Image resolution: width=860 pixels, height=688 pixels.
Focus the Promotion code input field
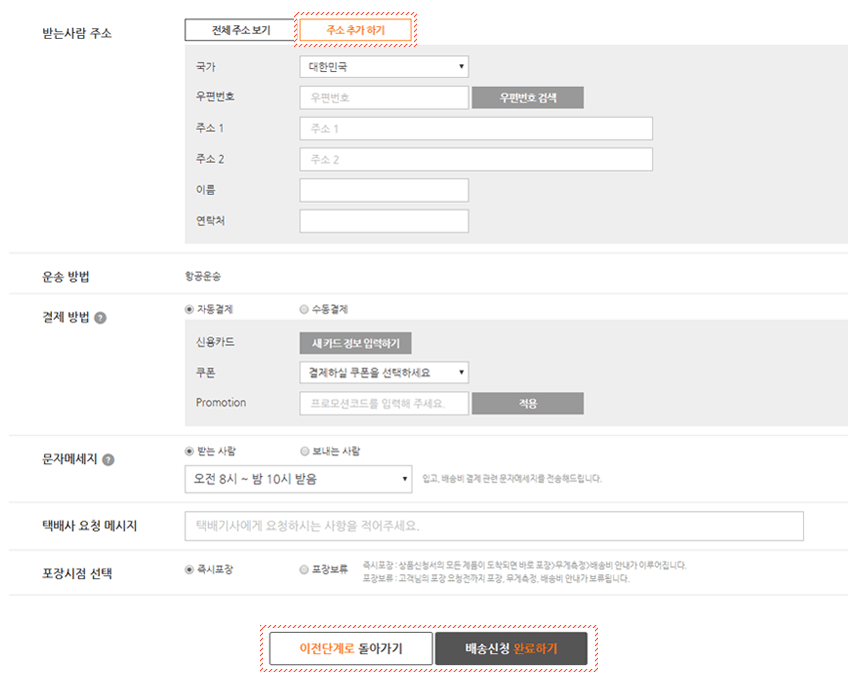tap(383, 404)
